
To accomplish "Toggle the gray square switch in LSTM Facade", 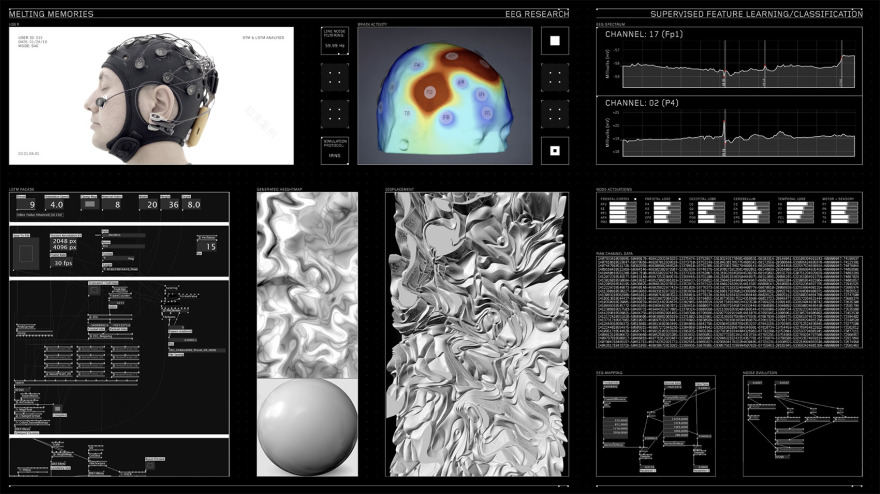I will click(89, 204).
